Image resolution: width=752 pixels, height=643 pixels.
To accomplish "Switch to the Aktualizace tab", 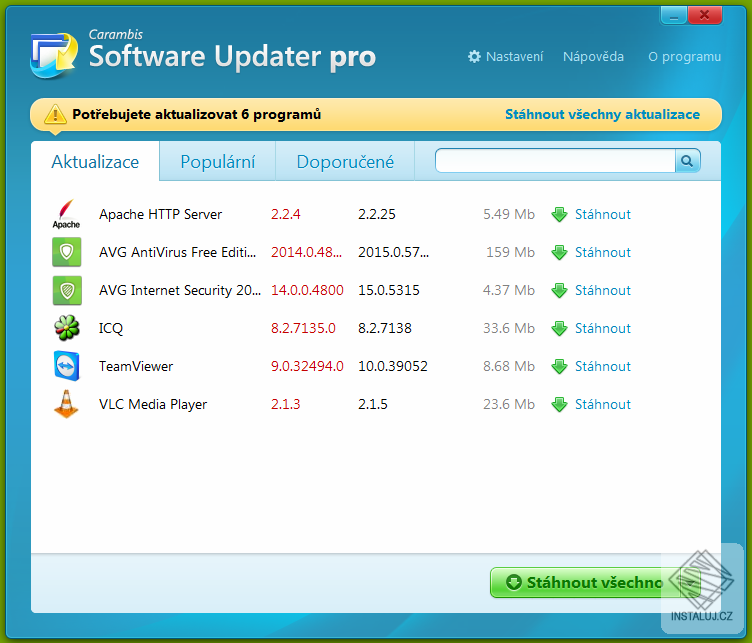I will pyautogui.click(x=95, y=162).
